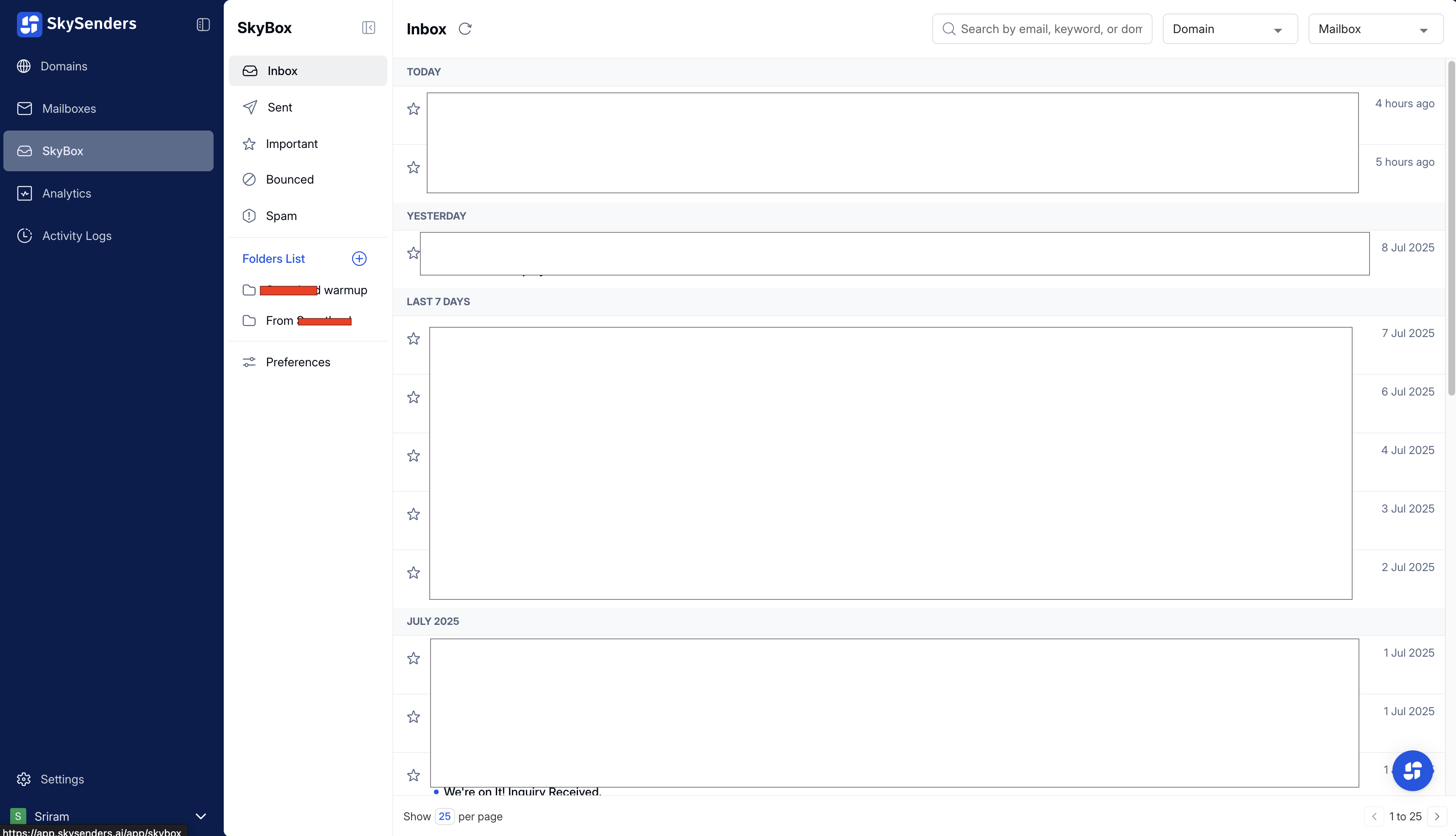The width and height of the screenshot is (1456, 836).
Task: Open the Mailbox filter dropdown
Action: tap(1375, 29)
